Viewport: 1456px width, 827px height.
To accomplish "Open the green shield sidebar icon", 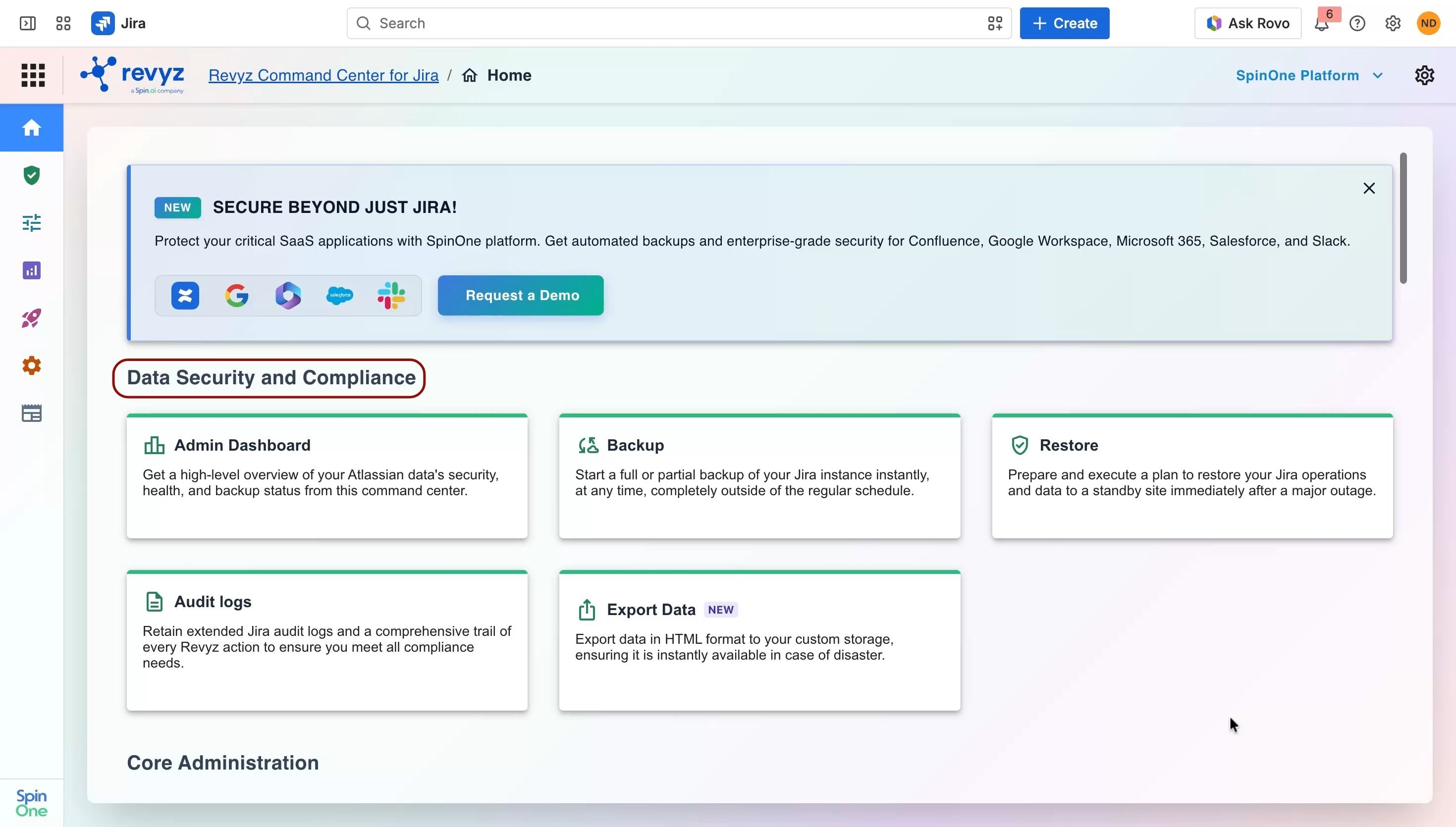I will (32, 175).
